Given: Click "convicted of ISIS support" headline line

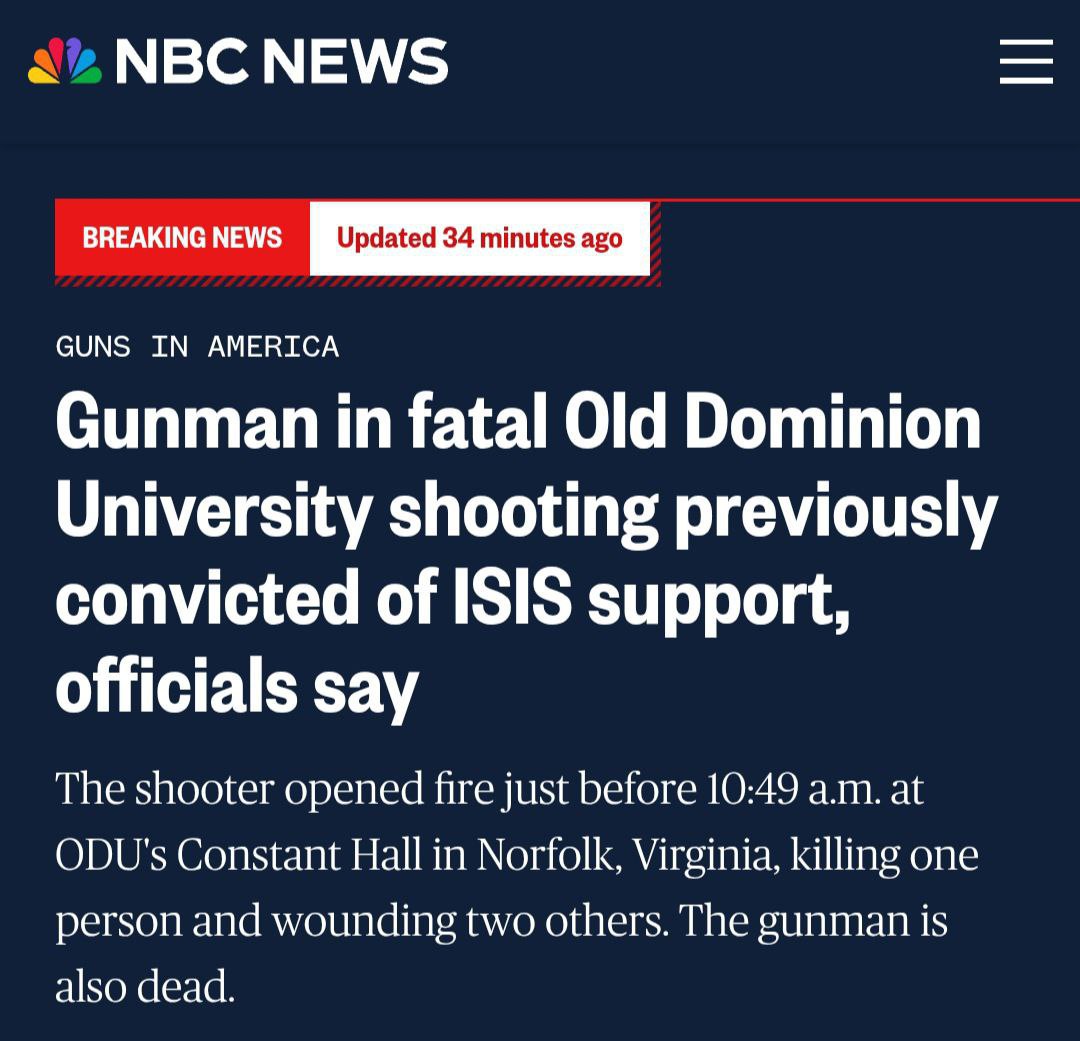Looking at the screenshot, I should pyautogui.click(x=452, y=598).
